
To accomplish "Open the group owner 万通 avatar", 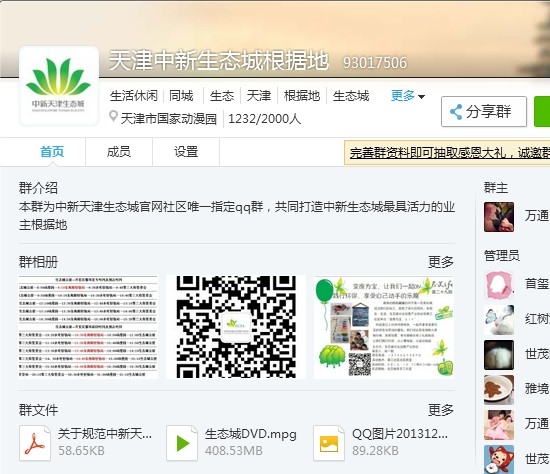I will [499, 216].
